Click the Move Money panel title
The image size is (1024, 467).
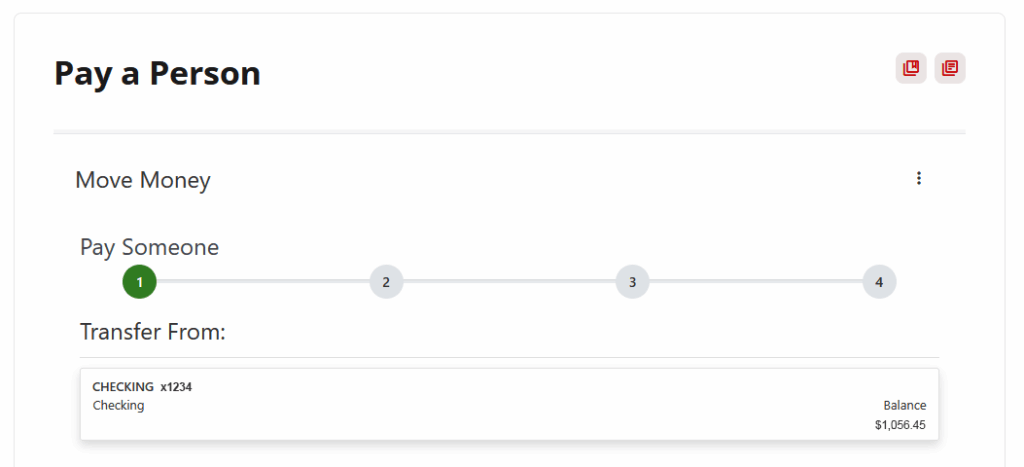[143, 181]
